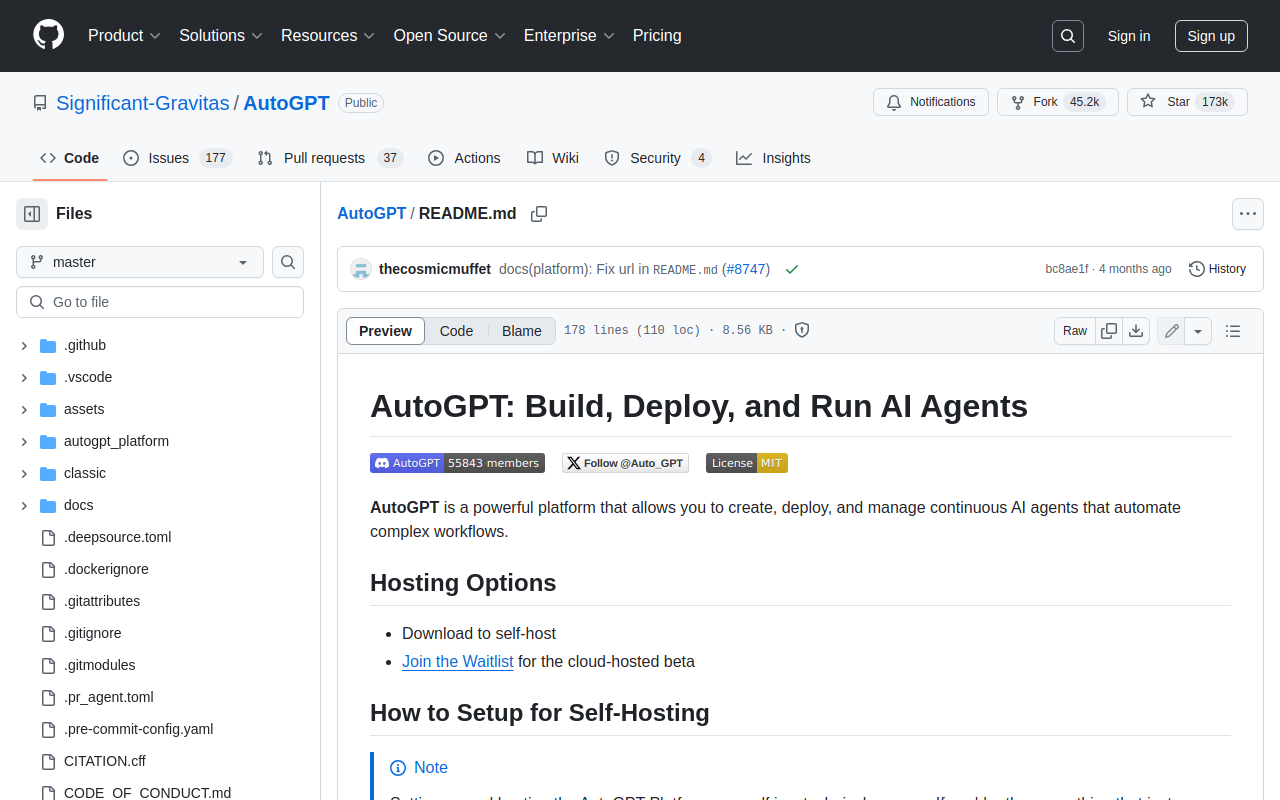Open .gitignore file in tree
The image size is (1280, 800).
pyautogui.click(x=92, y=633)
